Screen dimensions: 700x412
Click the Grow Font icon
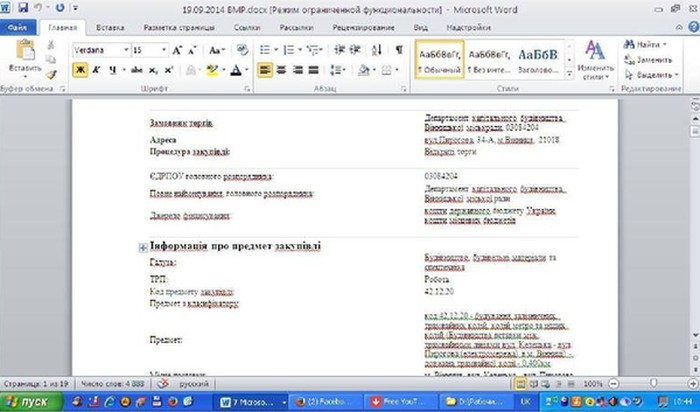(x=177, y=50)
